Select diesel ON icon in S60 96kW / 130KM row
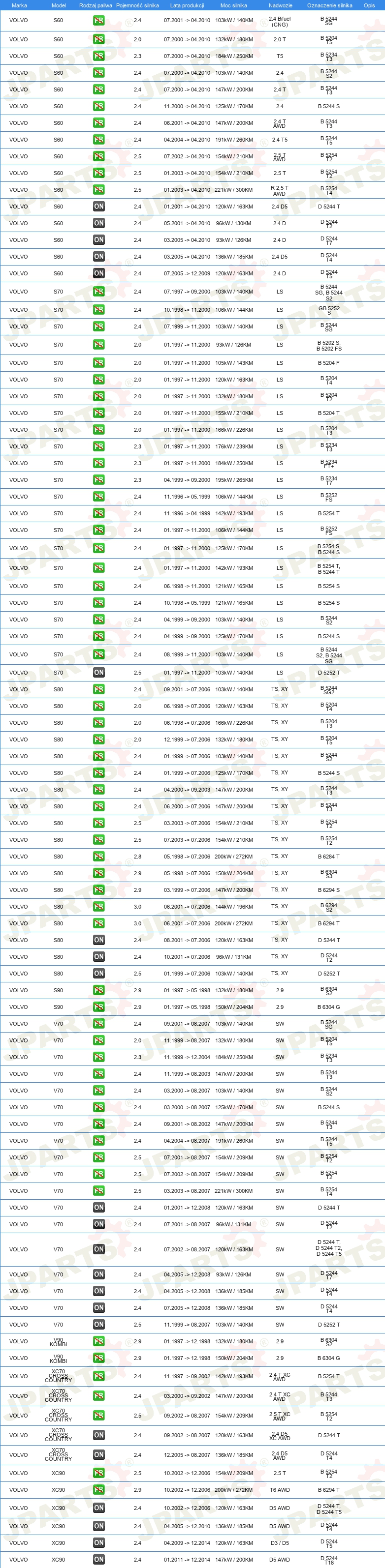Image resolution: width=385 pixels, height=1568 pixels. click(x=98, y=223)
